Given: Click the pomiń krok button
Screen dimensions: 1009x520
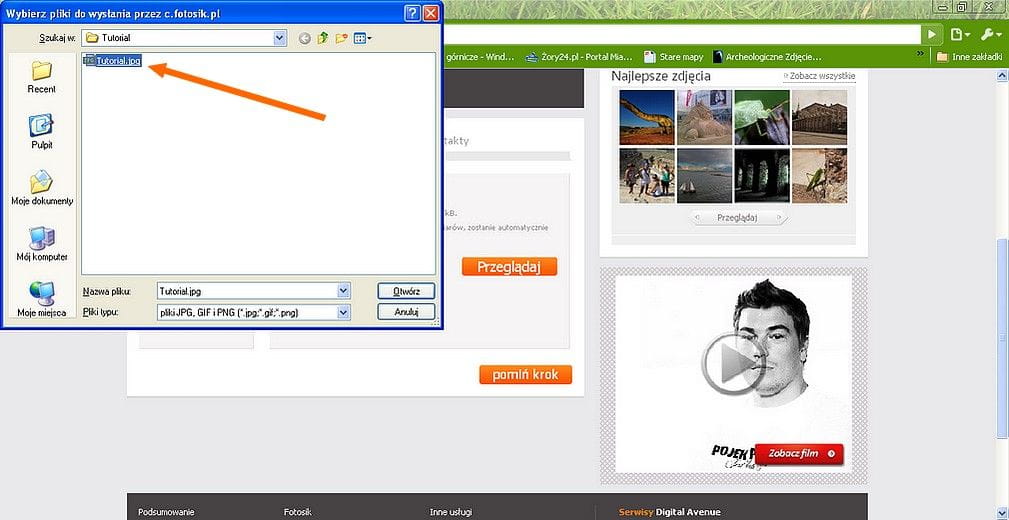Looking at the screenshot, I should click(x=525, y=375).
